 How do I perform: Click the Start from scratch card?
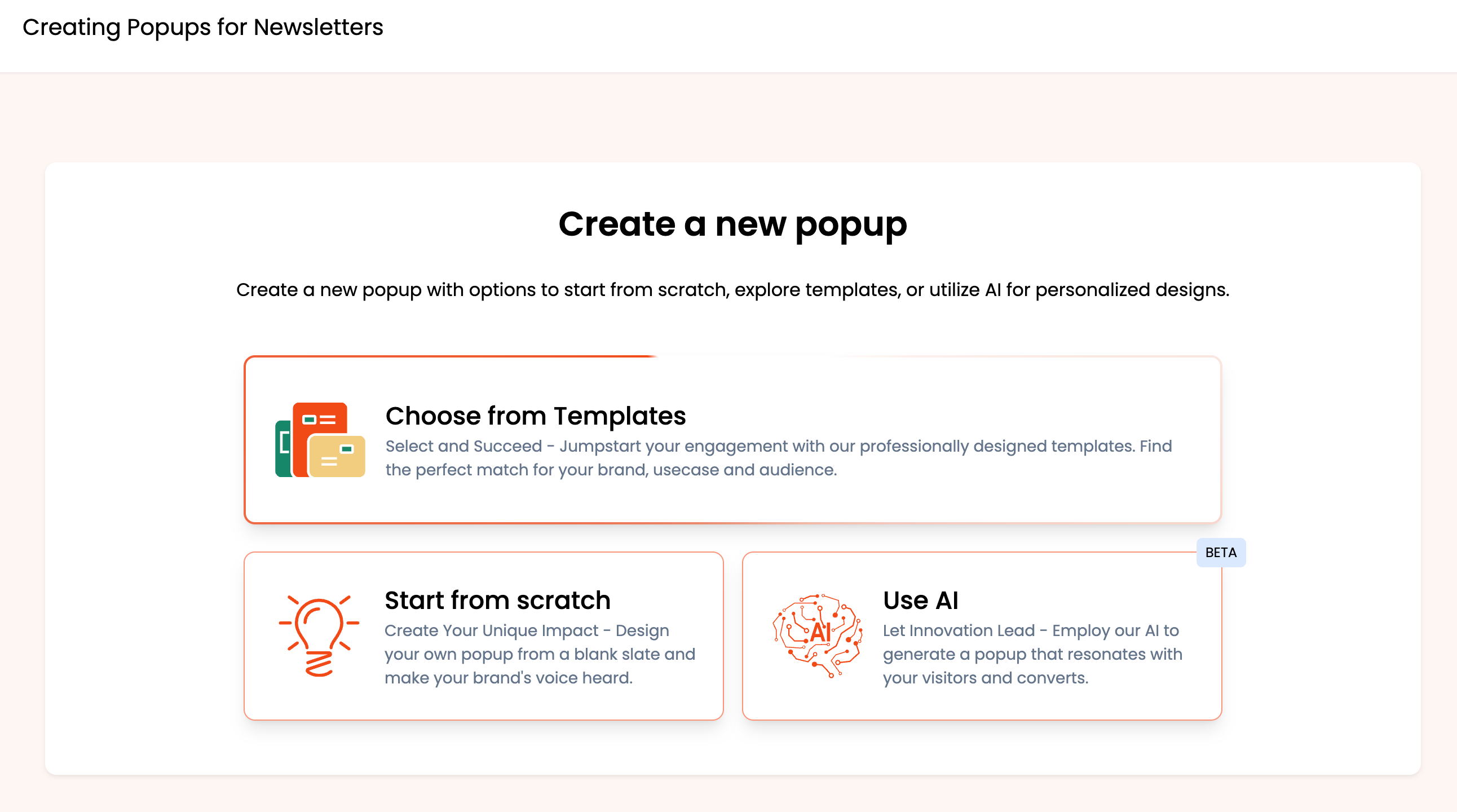pos(483,635)
